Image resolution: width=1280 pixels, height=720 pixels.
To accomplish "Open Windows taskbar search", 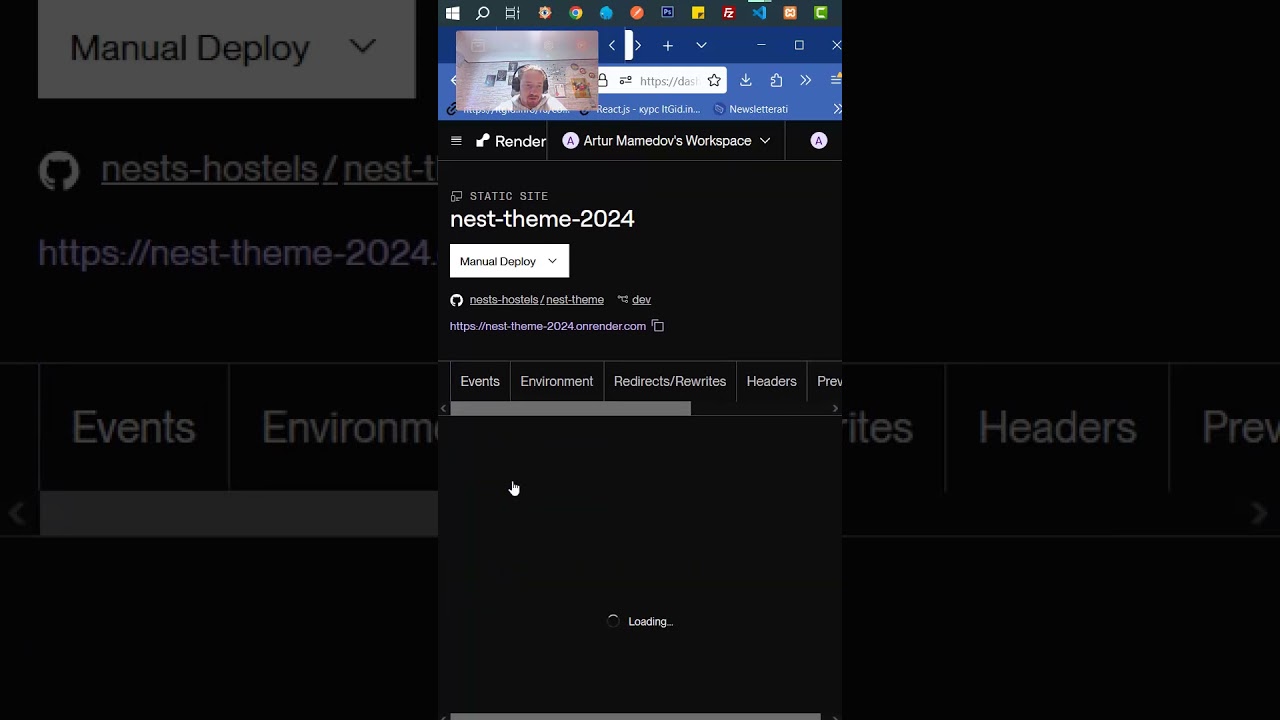I will click(482, 13).
